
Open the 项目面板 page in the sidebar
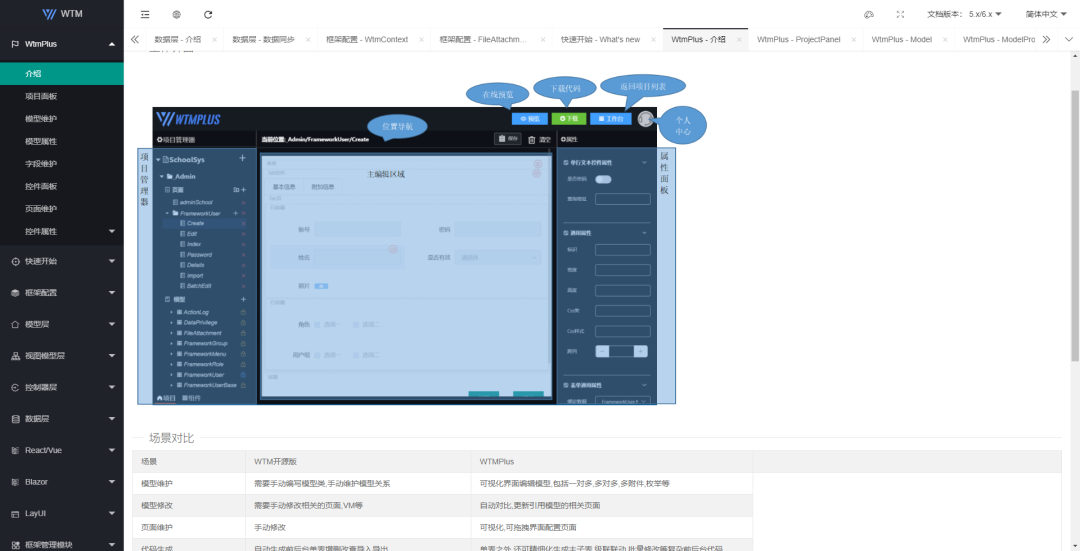pyautogui.click(x=62, y=96)
